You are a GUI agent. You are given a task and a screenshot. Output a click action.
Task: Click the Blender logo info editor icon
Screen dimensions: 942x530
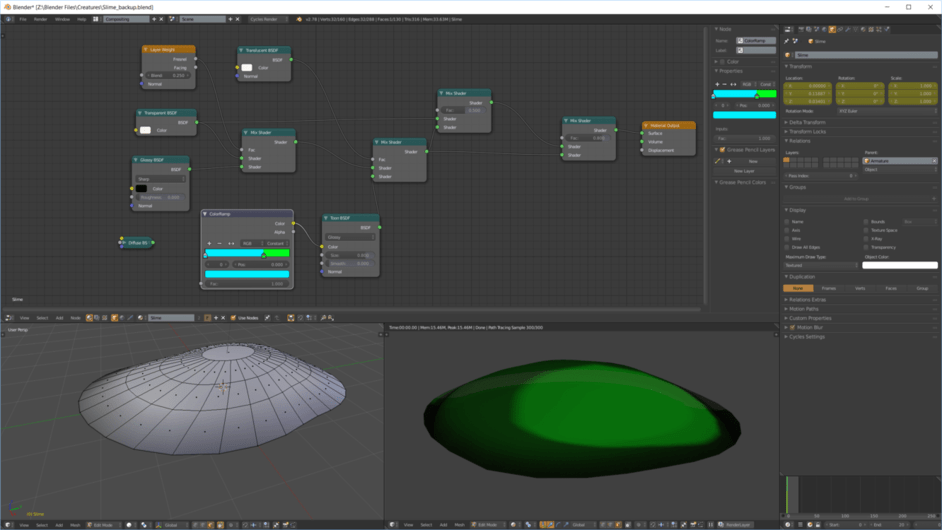(x=9, y=19)
